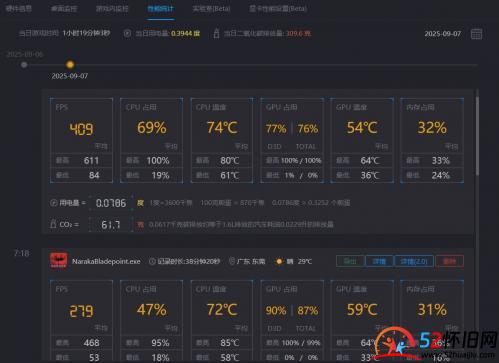Select the orange 2025-09-07 timeline dot
Screen dimensions: 499x363
pos(70,64)
